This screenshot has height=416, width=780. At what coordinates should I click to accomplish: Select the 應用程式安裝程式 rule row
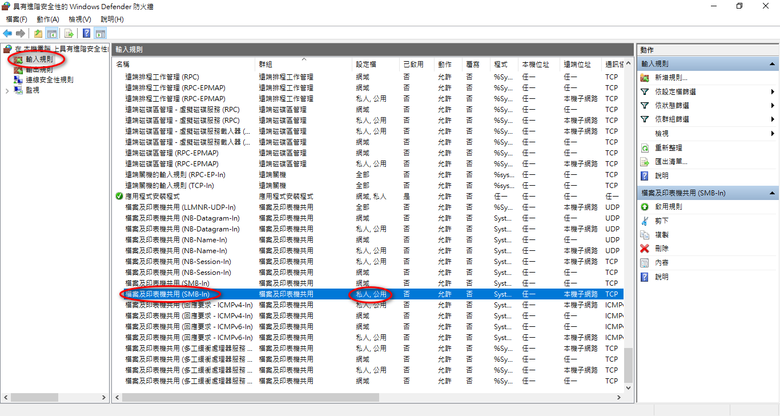coord(368,196)
